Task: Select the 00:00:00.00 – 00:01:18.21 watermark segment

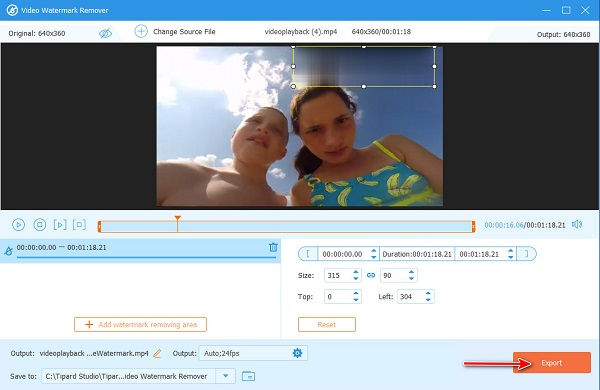Action: [x=140, y=251]
